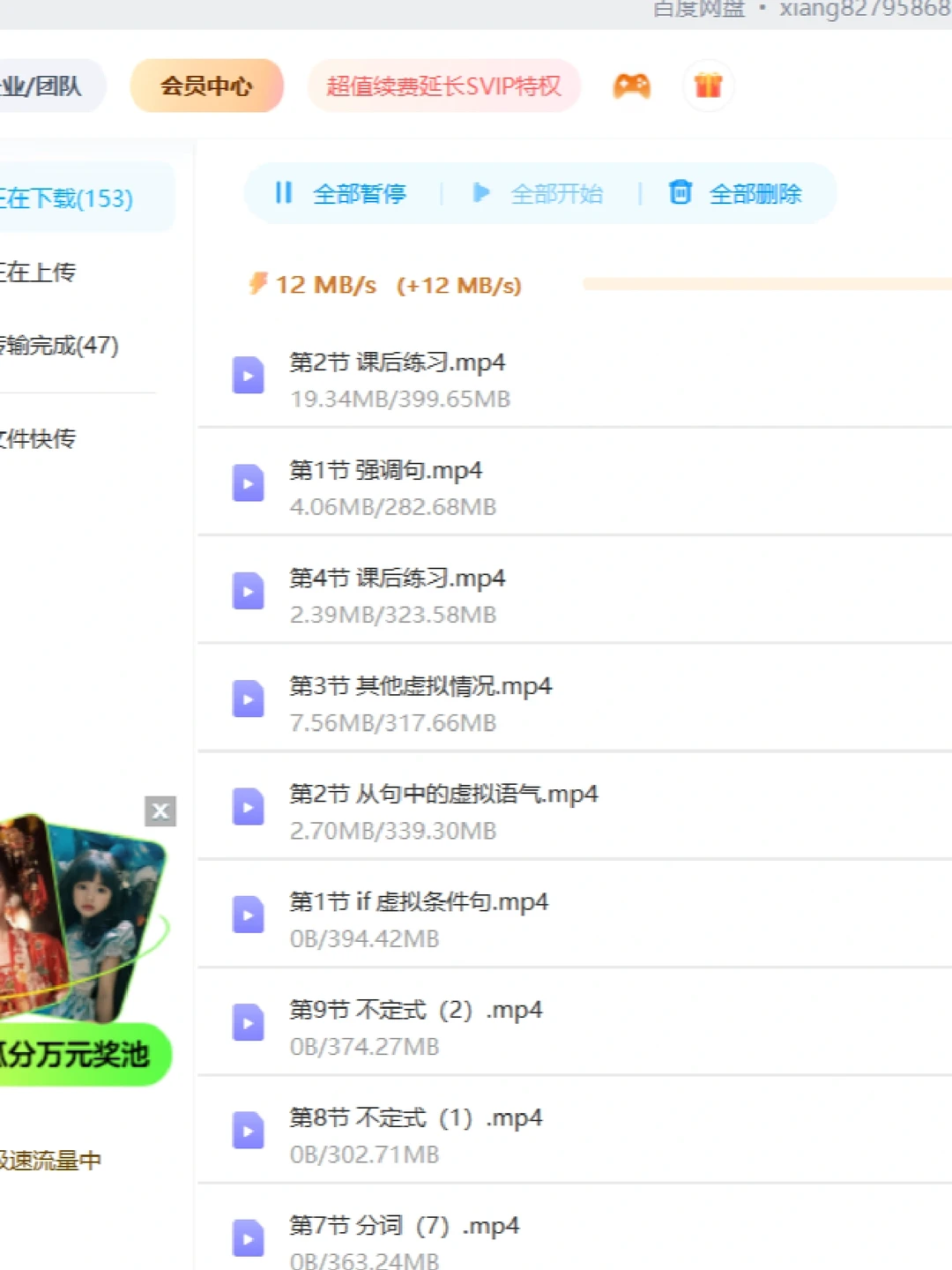Click the game controller icon in the top bar
Screen dimensions: 952x1270
click(x=632, y=86)
